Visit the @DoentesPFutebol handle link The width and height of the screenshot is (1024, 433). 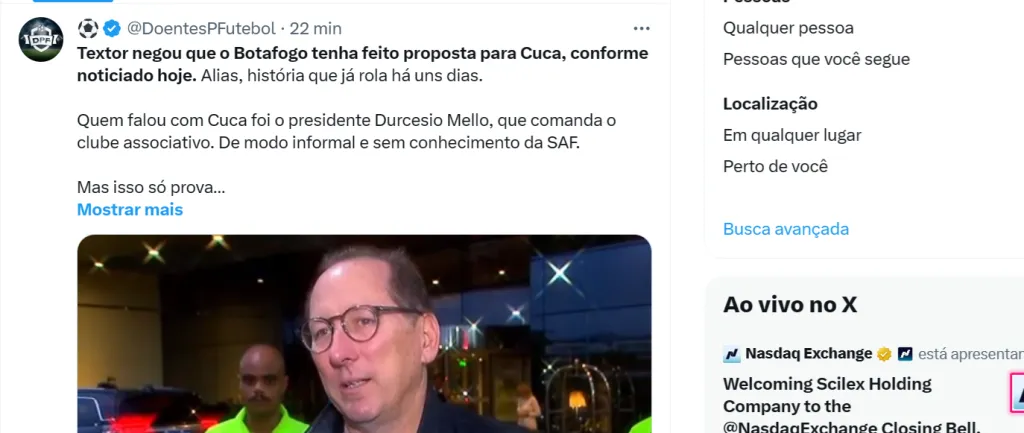tap(201, 28)
